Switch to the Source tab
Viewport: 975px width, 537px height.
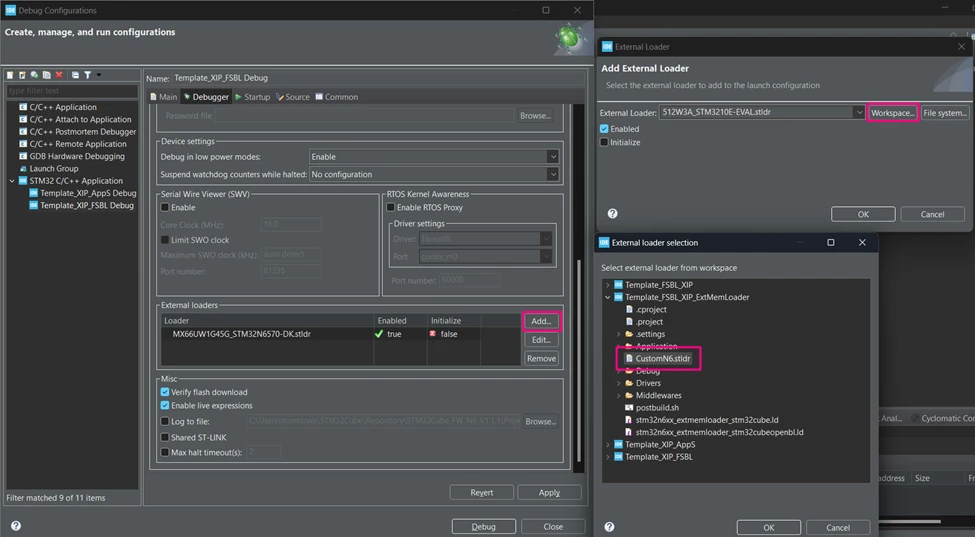point(293,97)
